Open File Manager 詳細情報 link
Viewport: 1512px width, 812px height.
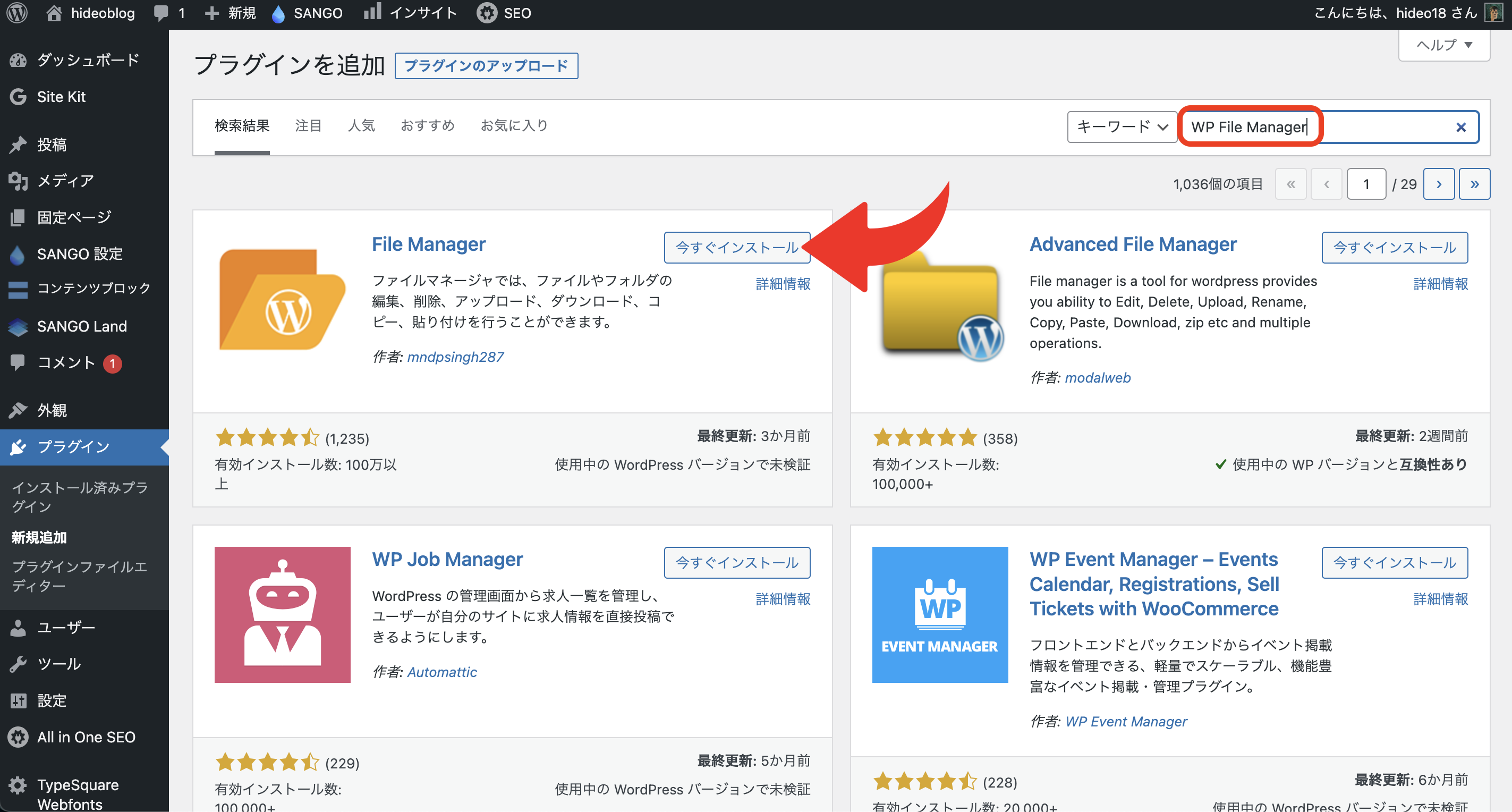[x=783, y=284]
